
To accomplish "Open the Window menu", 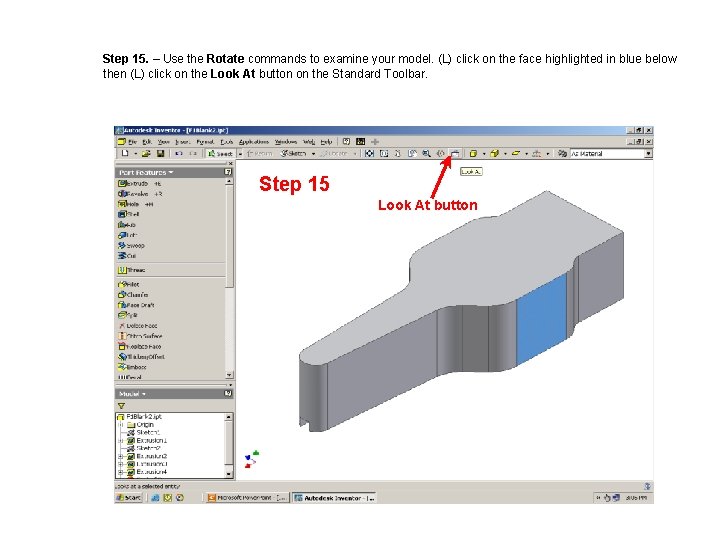I will (x=286, y=142).
